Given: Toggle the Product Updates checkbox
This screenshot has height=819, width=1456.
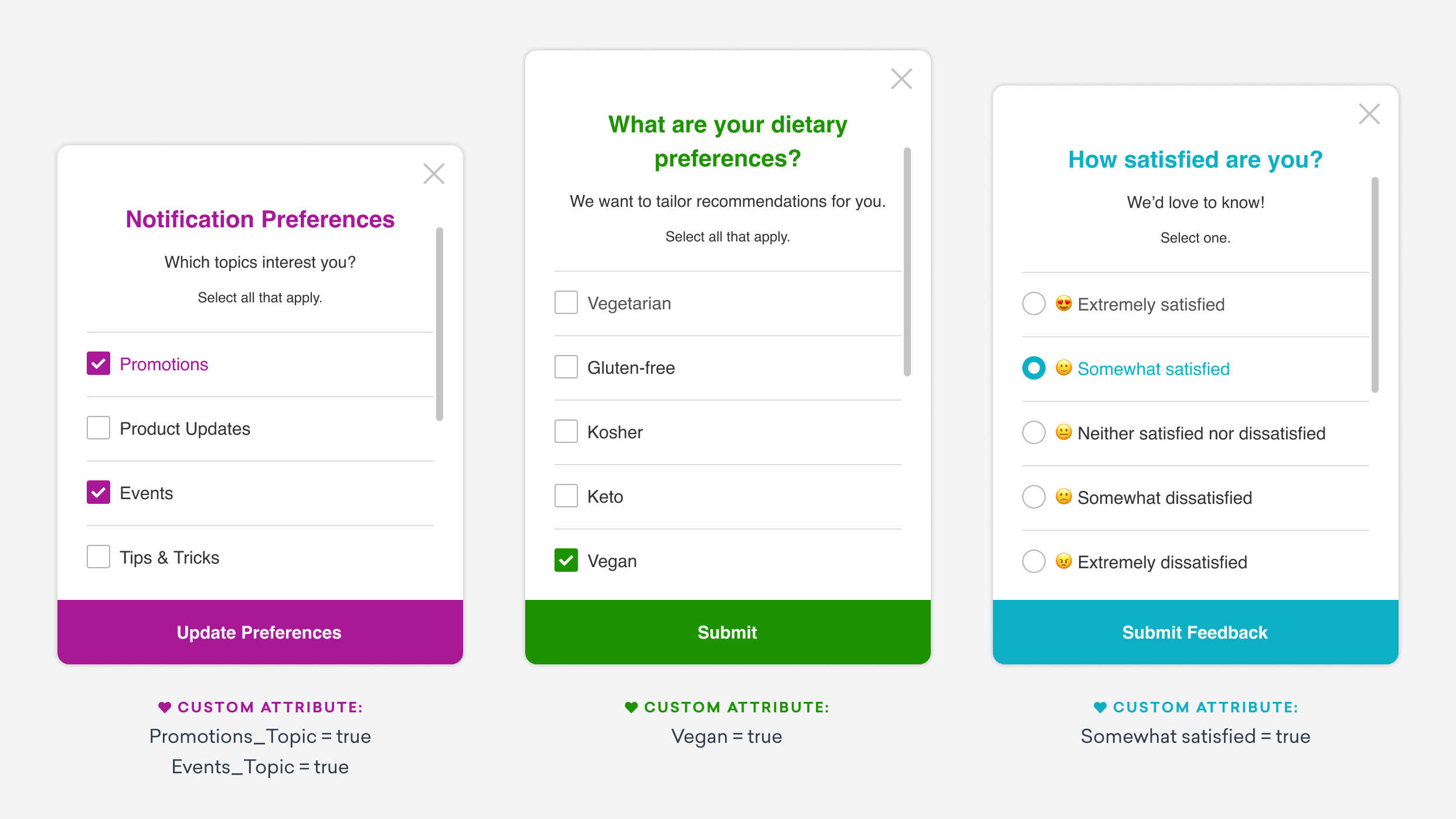Looking at the screenshot, I should (x=97, y=427).
